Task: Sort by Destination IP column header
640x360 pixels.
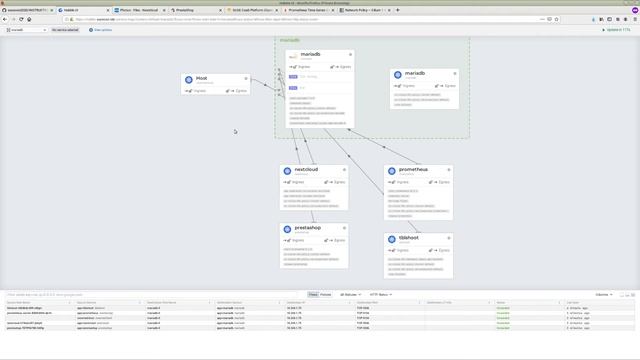Action: [319, 302]
